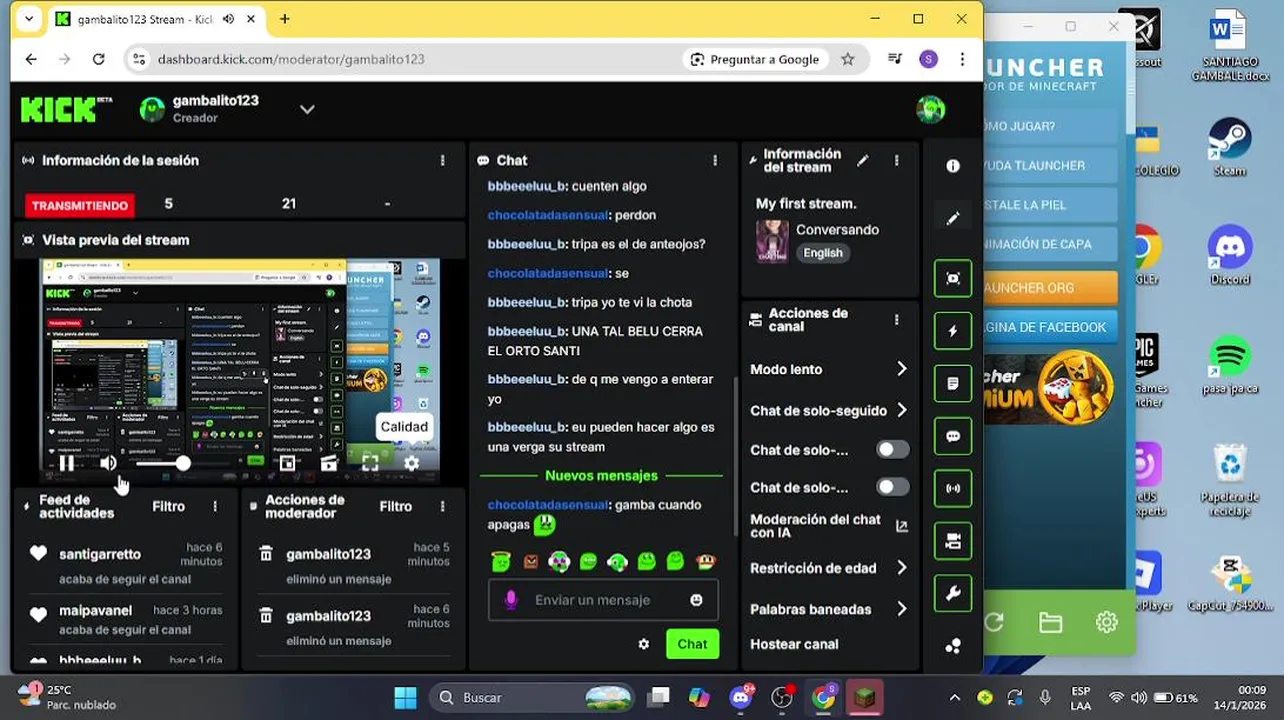Open three-dot menu of Feed de actividades
1284x720 pixels.
215,506
